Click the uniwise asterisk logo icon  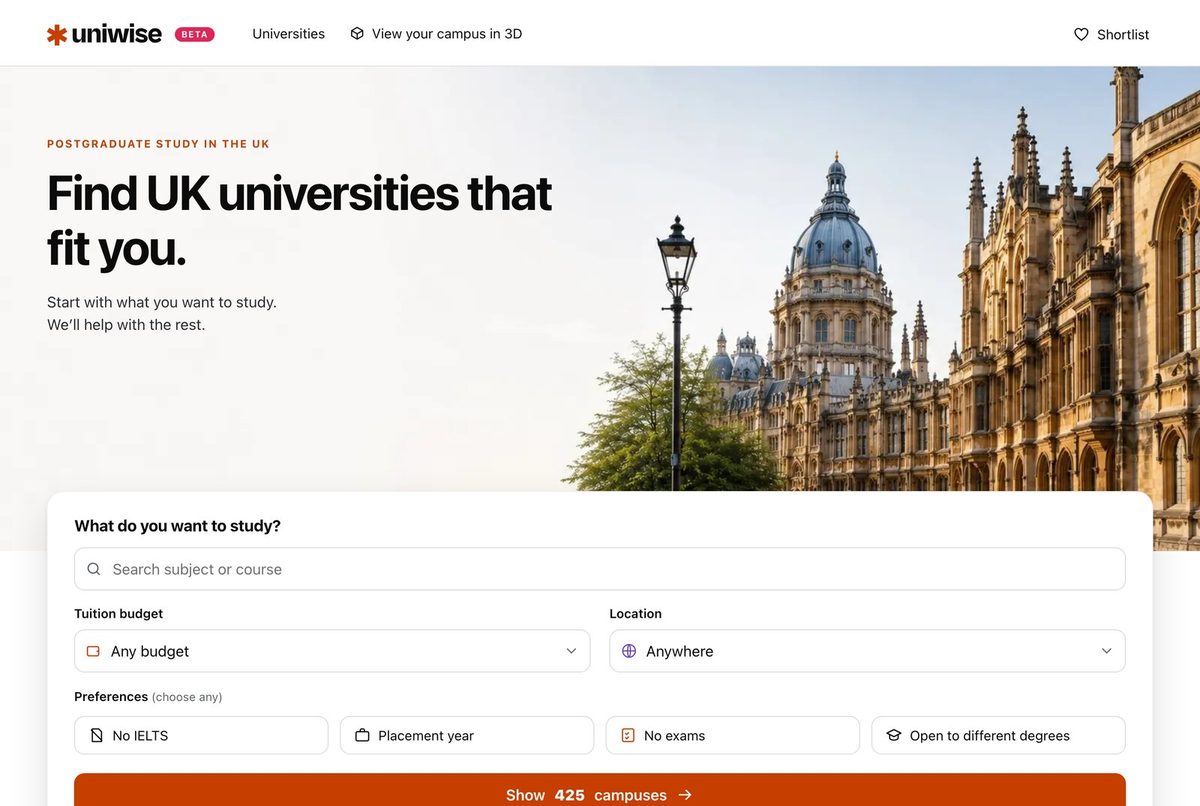(x=57, y=34)
